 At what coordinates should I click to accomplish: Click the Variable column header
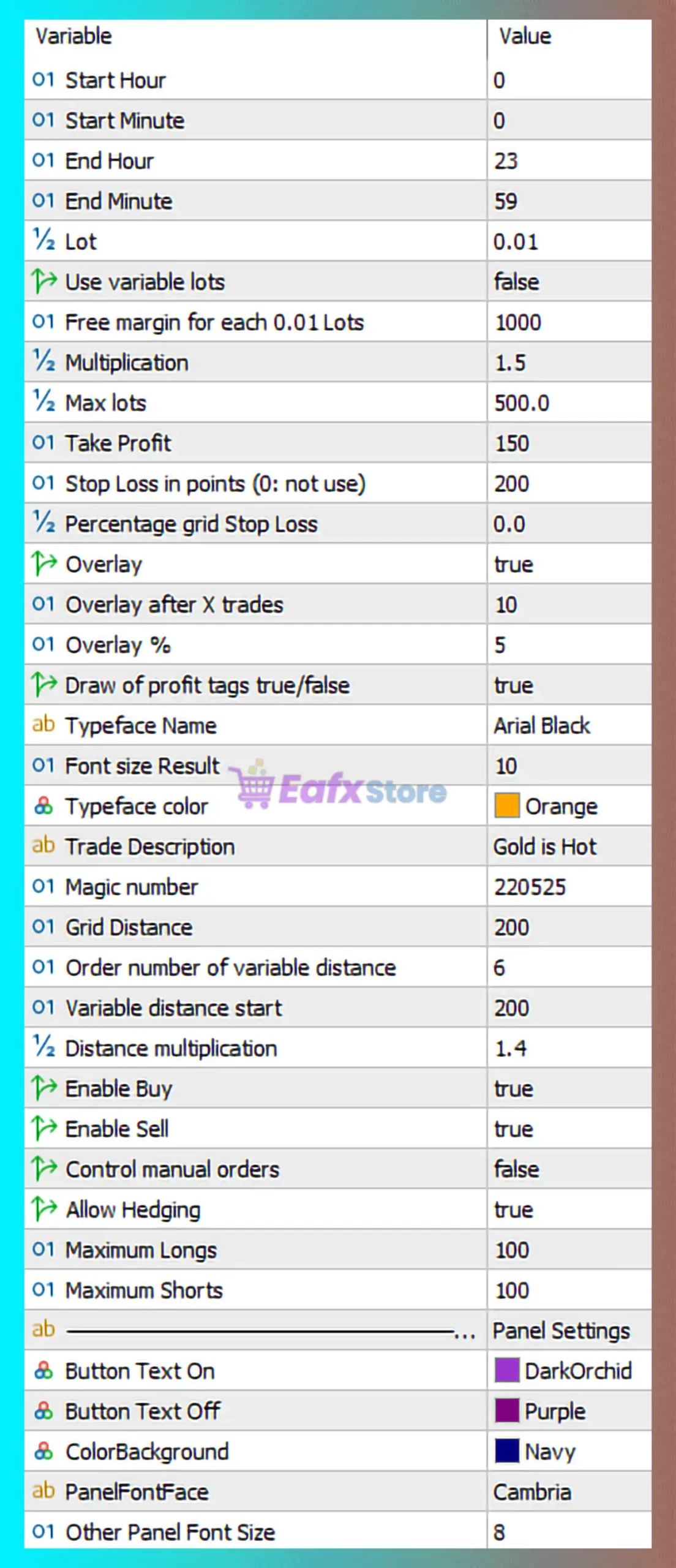pos(73,36)
